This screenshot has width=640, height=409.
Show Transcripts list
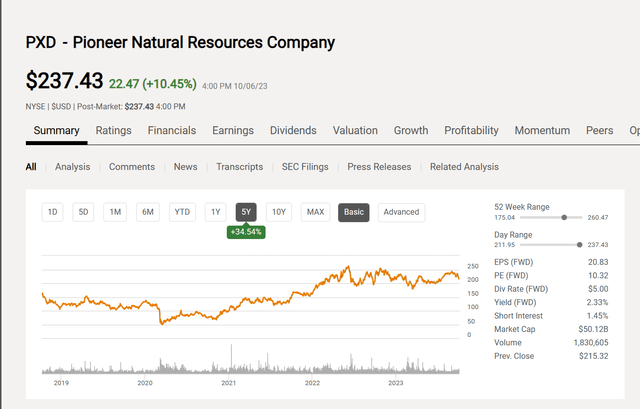240,167
